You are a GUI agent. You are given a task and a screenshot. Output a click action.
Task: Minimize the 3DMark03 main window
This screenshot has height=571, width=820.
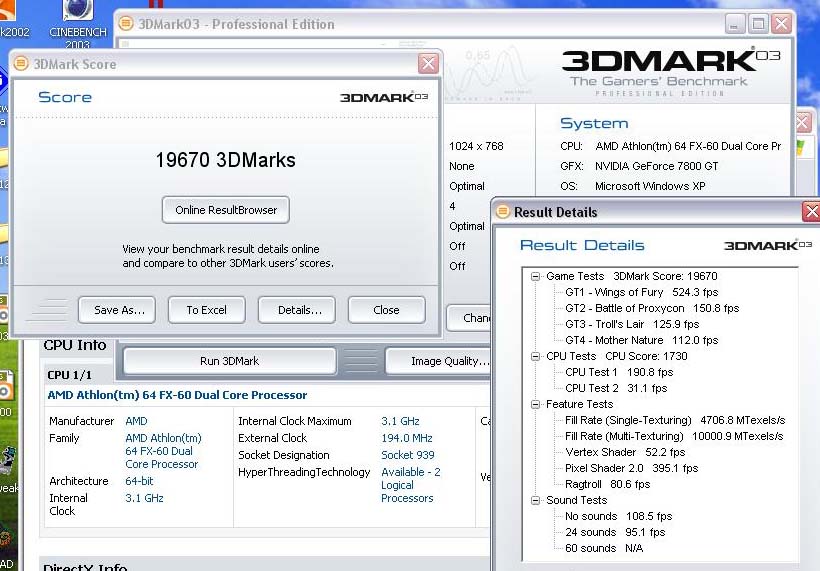(x=735, y=24)
